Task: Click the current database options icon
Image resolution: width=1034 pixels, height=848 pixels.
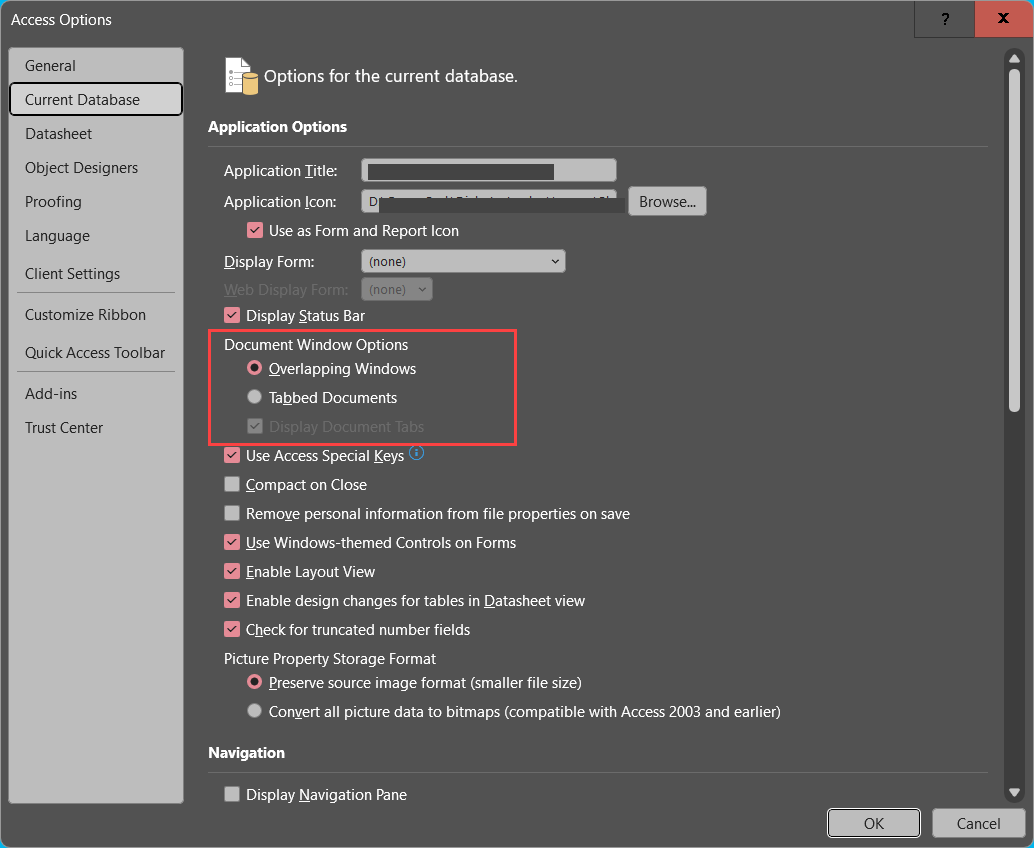Action: 241,76
